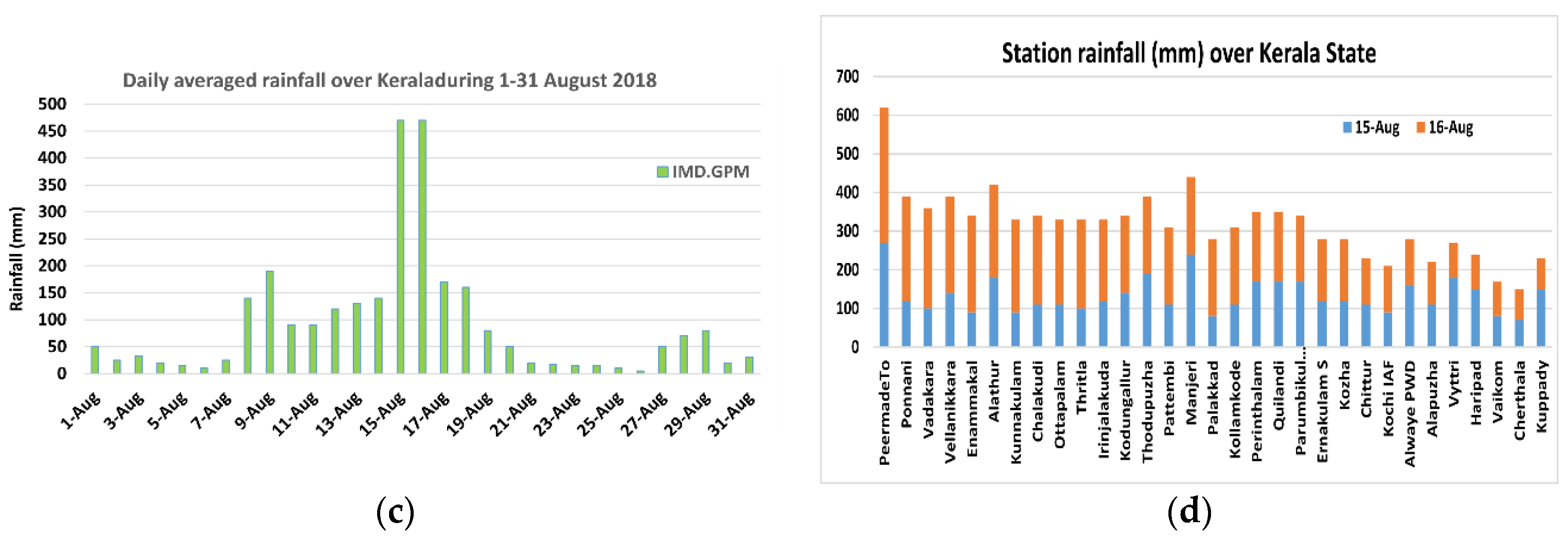The width and height of the screenshot is (1568, 538).
Task: Click the 16-Aug green bar
Action: coord(422,247)
